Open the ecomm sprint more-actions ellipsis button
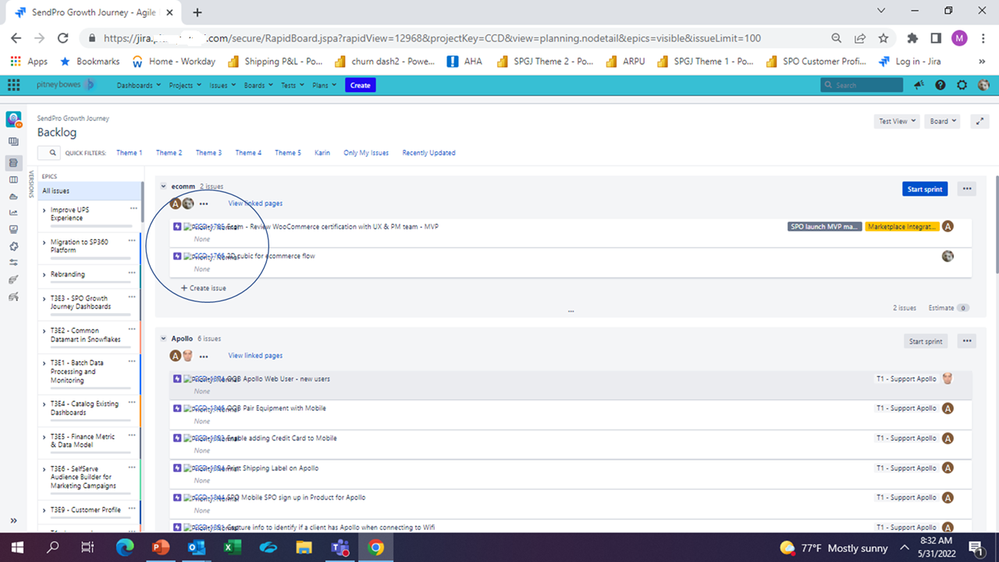999x562 pixels. point(967,189)
